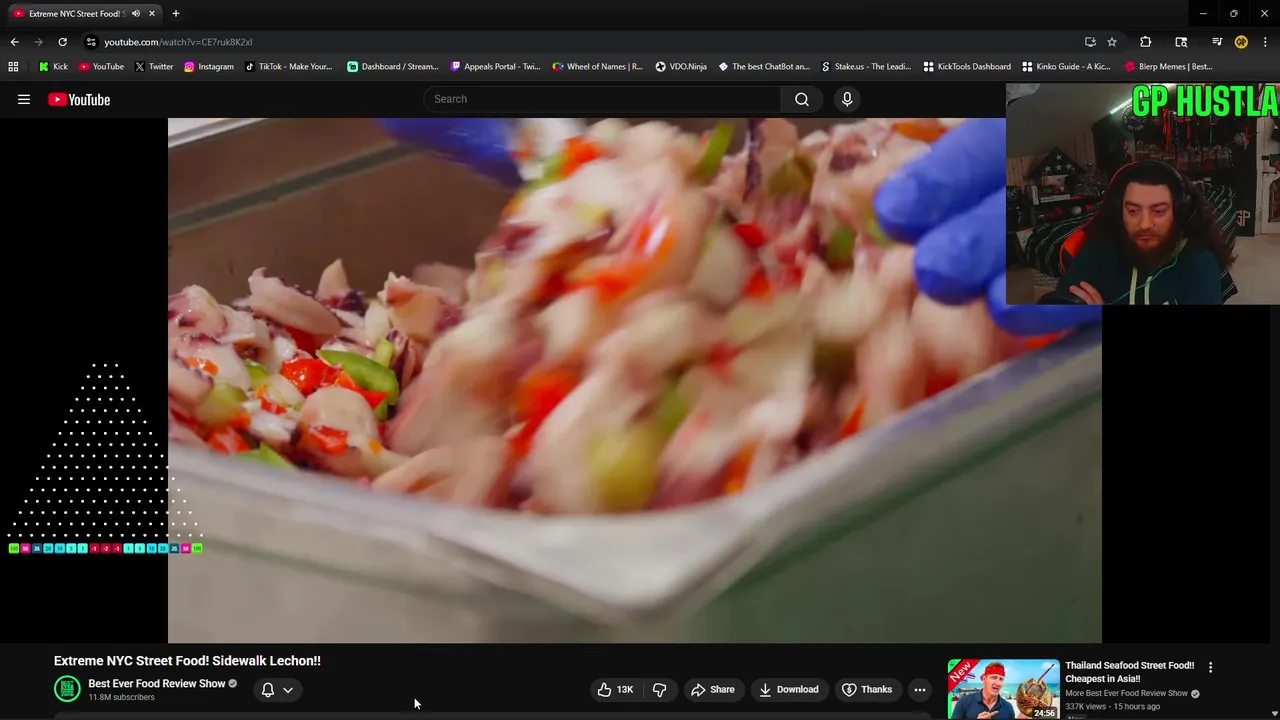1280x720 pixels.
Task: Open the browser three-dot menu
Action: pos(1265,42)
